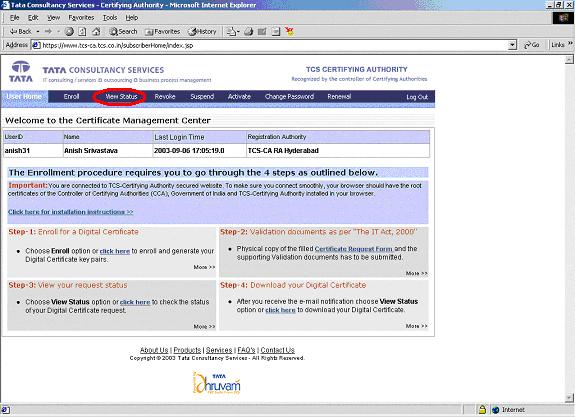Open the Favorites menu
This screenshot has width=575, height=418.
click(x=81, y=18)
